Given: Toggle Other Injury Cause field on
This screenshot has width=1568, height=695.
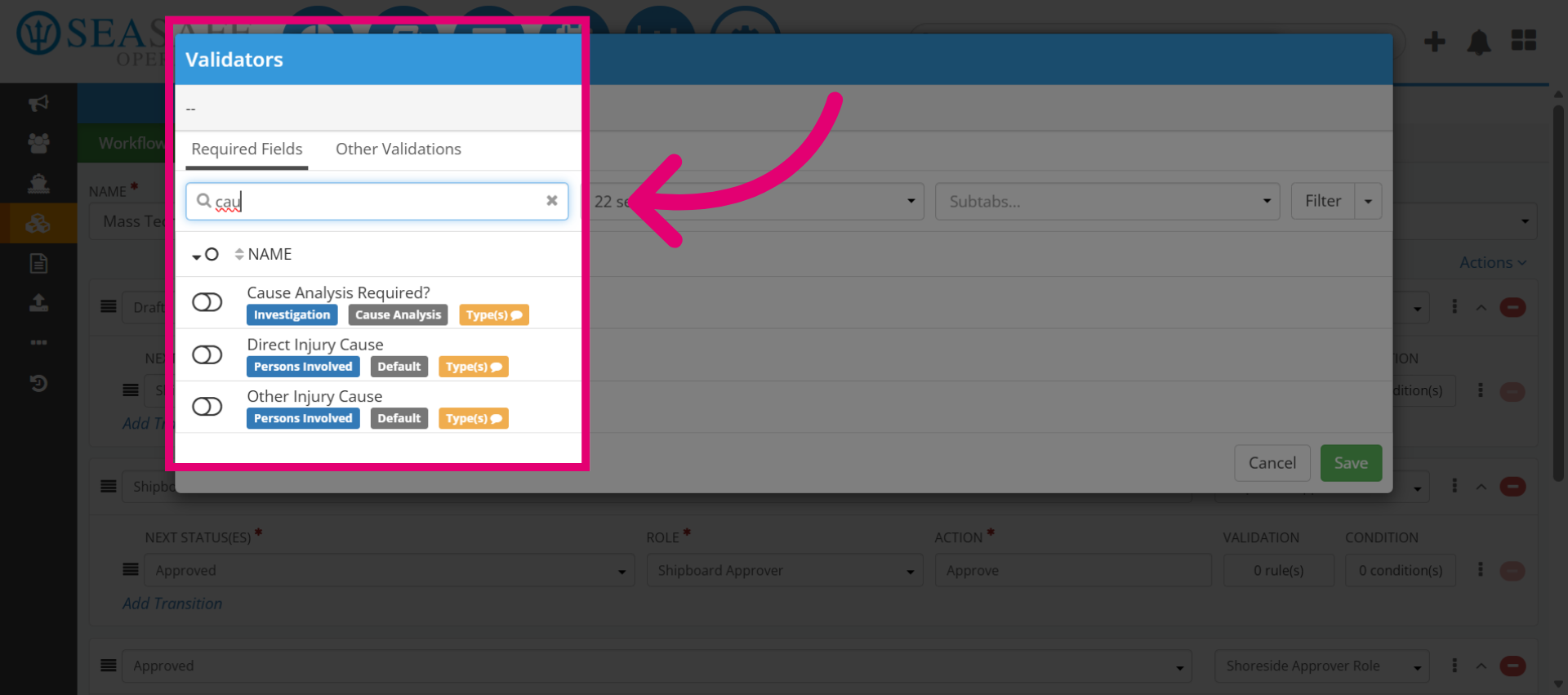Looking at the screenshot, I should [207, 406].
